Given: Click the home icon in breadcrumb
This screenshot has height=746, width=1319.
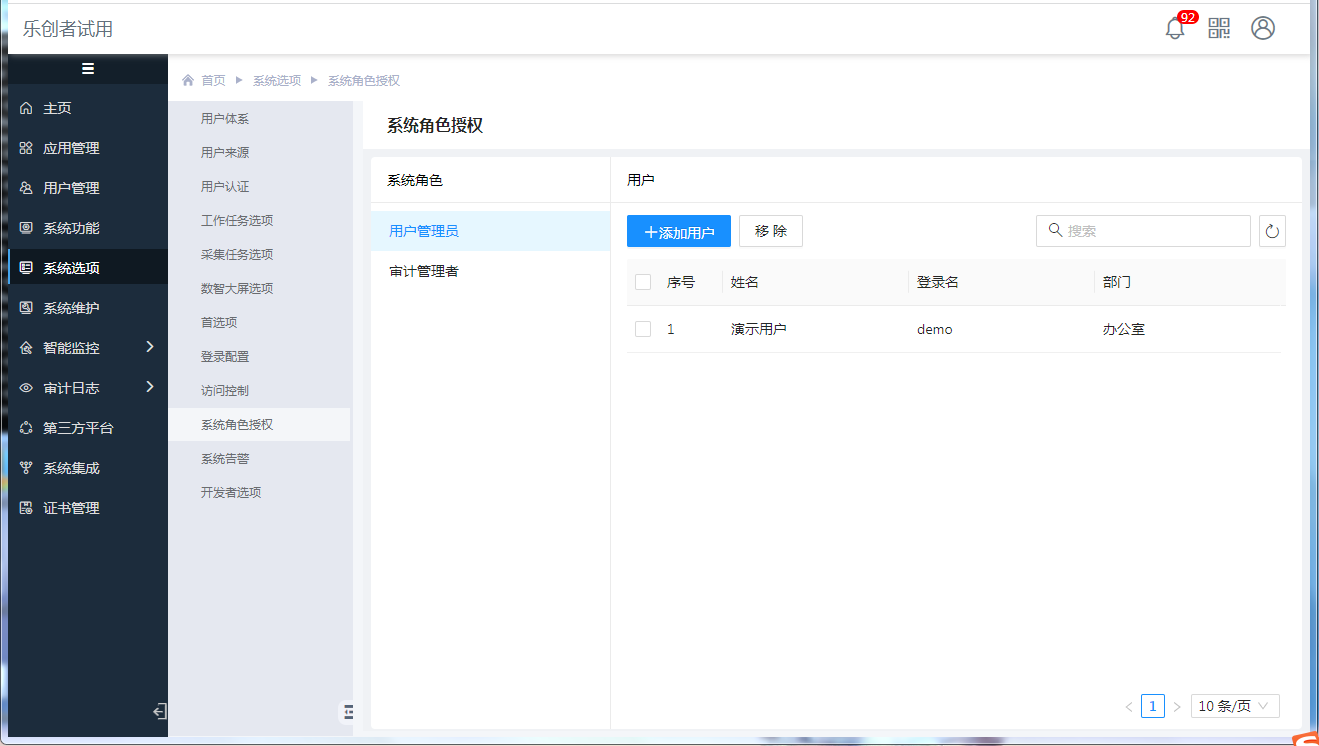Looking at the screenshot, I should (188, 80).
